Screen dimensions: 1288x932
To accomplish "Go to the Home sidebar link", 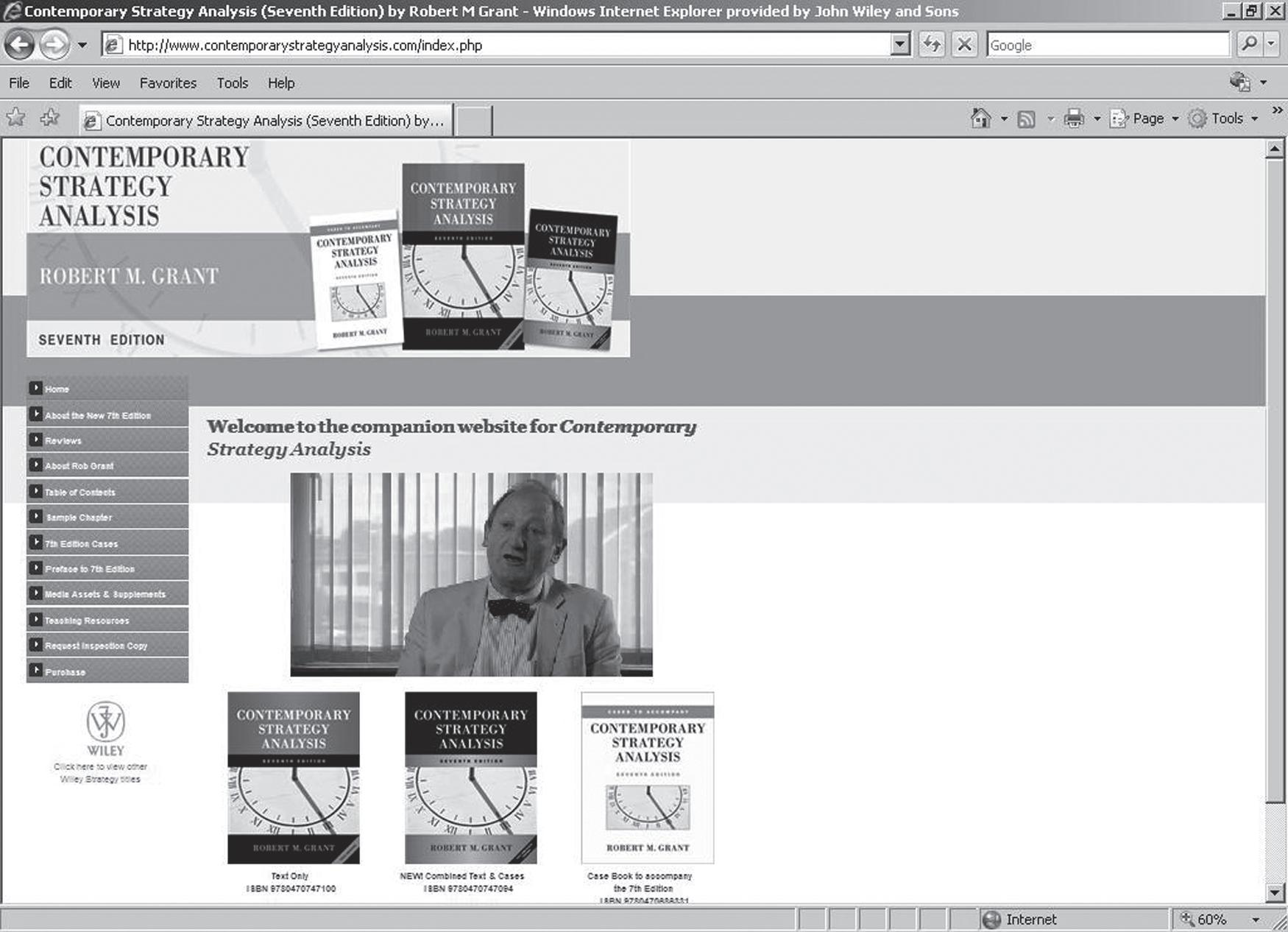I will coord(107,389).
